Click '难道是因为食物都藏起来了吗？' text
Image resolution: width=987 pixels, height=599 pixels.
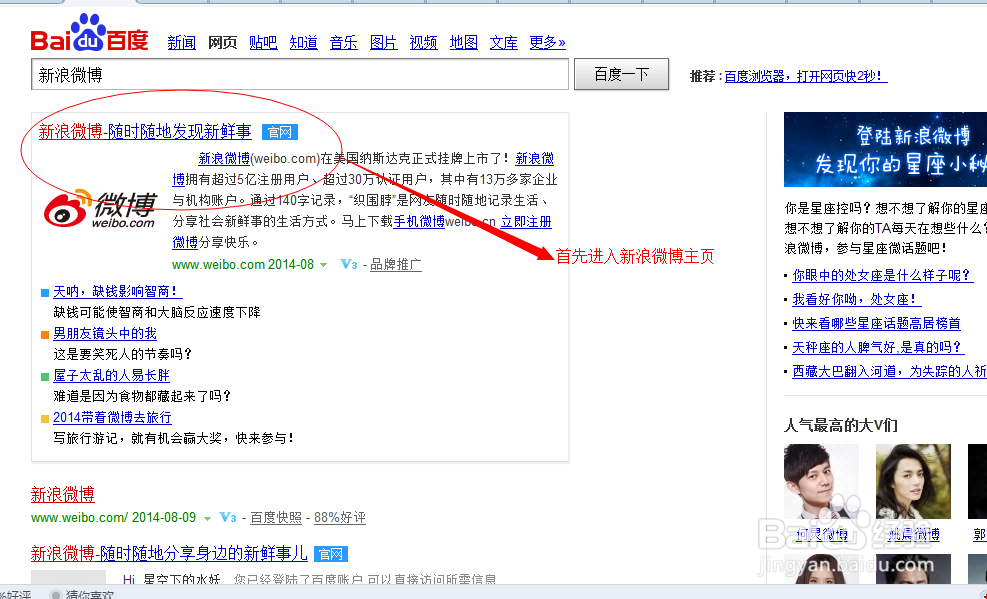point(143,396)
